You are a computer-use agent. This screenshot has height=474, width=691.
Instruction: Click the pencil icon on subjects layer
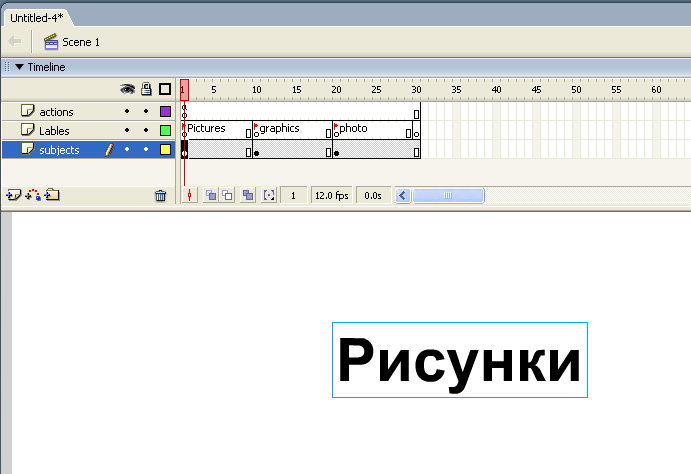pos(109,150)
